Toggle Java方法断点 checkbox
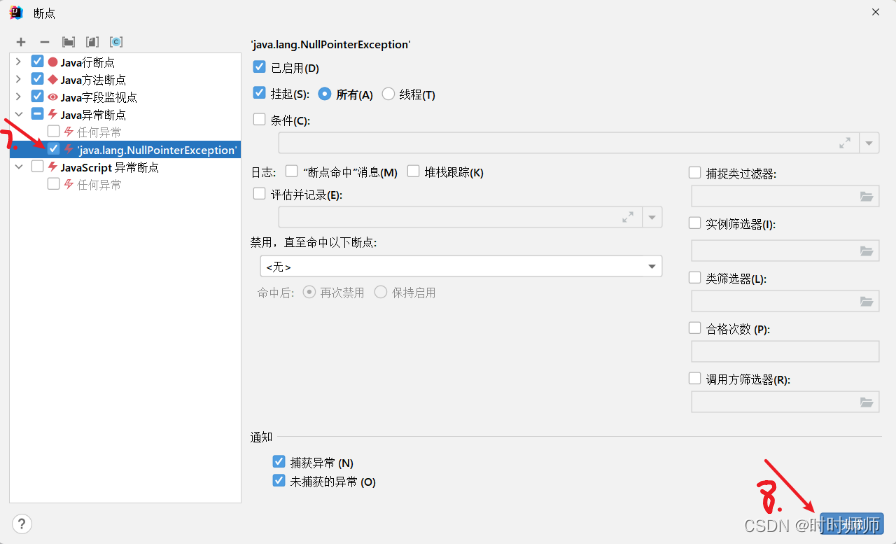 pyautogui.click(x=37, y=79)
